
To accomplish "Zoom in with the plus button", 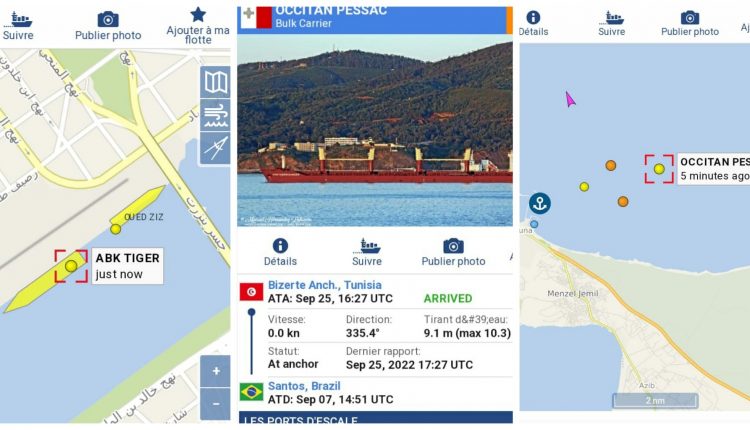I will (x=216, y=371).
